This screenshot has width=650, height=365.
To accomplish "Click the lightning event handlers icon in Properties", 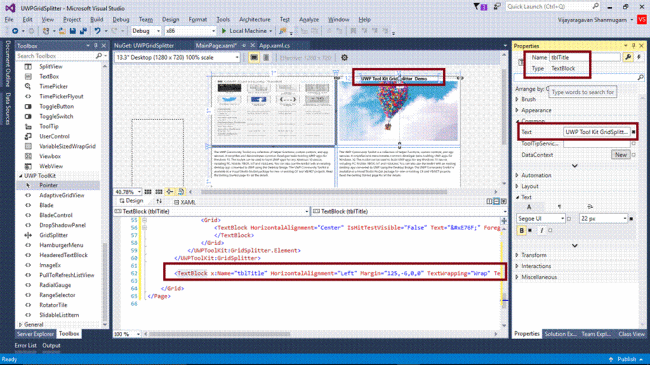I will [639, 57].
